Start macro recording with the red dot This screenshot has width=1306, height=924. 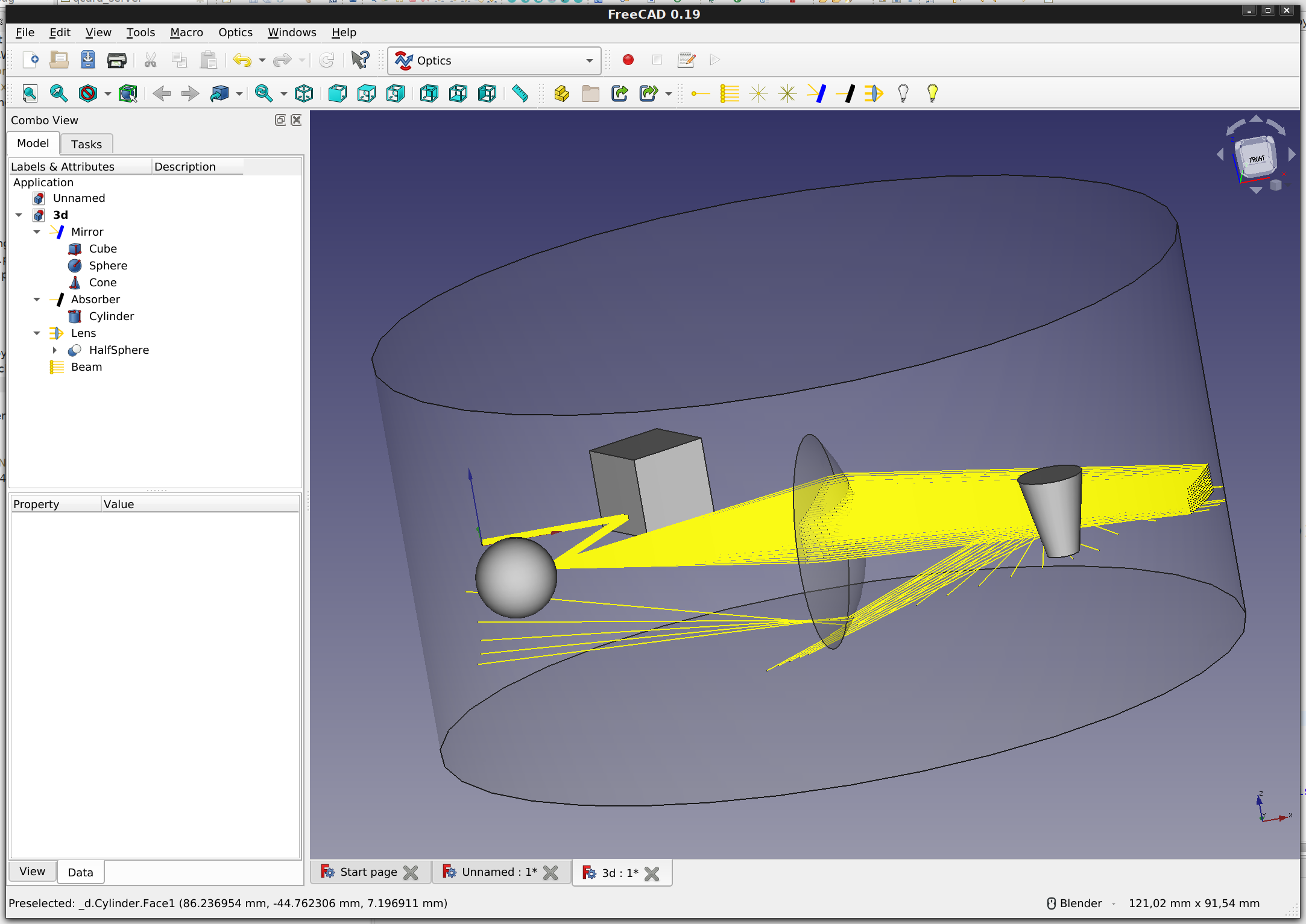point(628,60)
